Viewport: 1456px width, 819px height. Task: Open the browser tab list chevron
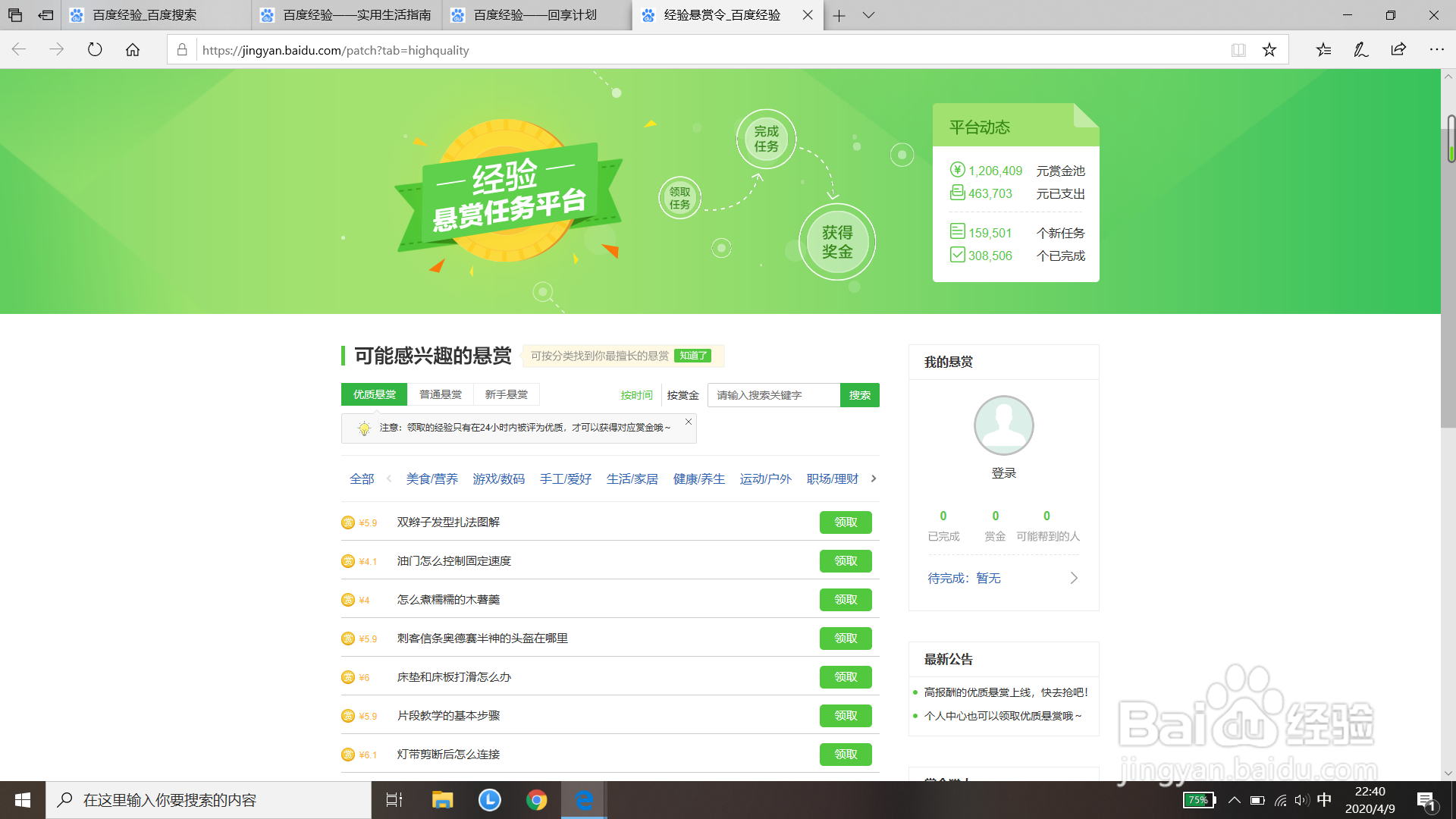pyautogui.click(x=867, y=15)
